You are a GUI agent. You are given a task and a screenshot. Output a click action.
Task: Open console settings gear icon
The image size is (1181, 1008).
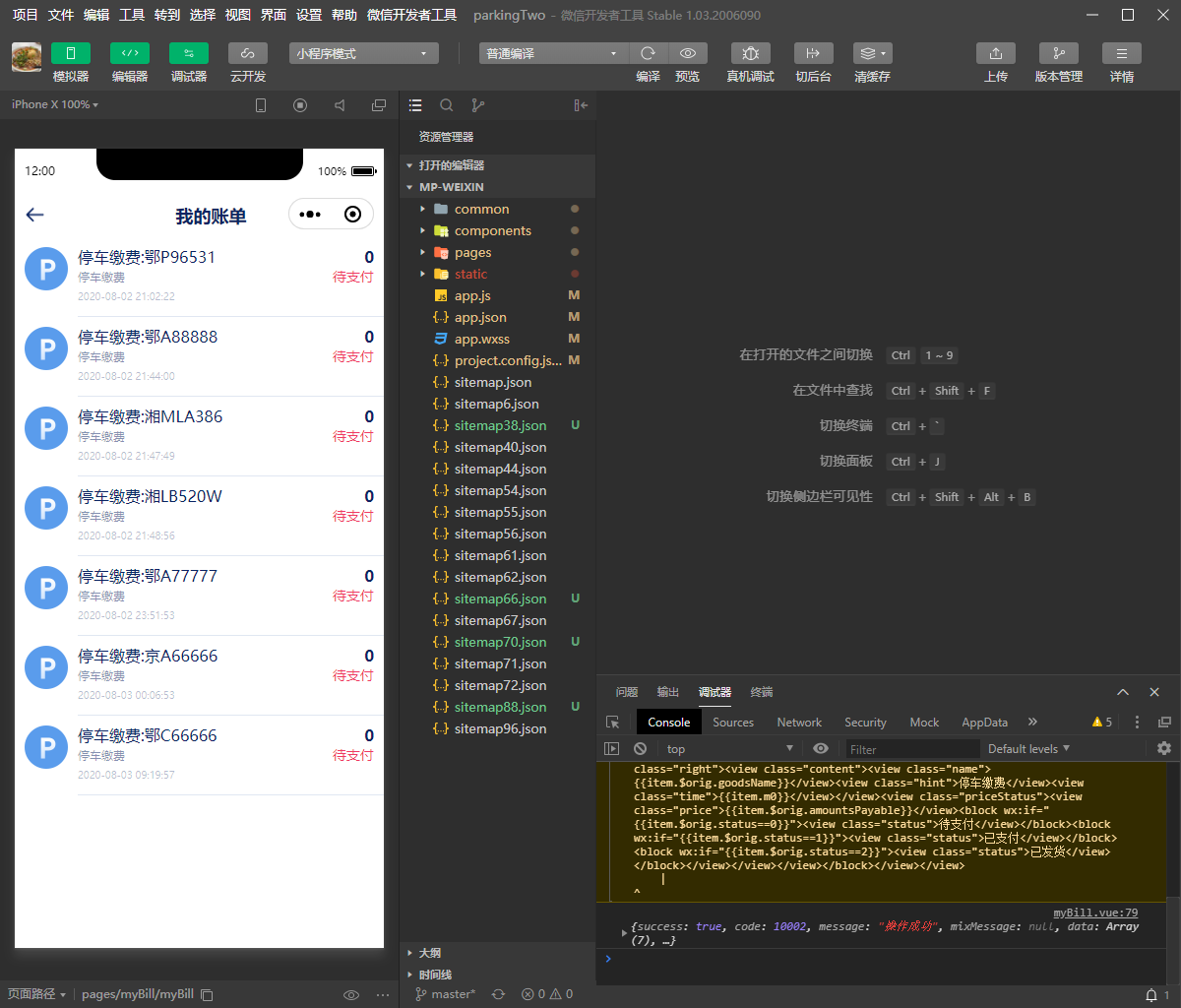tap(1164, 748)
